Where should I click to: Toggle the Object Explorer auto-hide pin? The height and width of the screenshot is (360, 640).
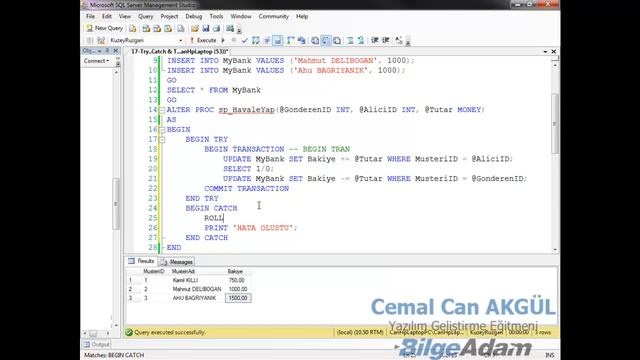coord(107,51)
